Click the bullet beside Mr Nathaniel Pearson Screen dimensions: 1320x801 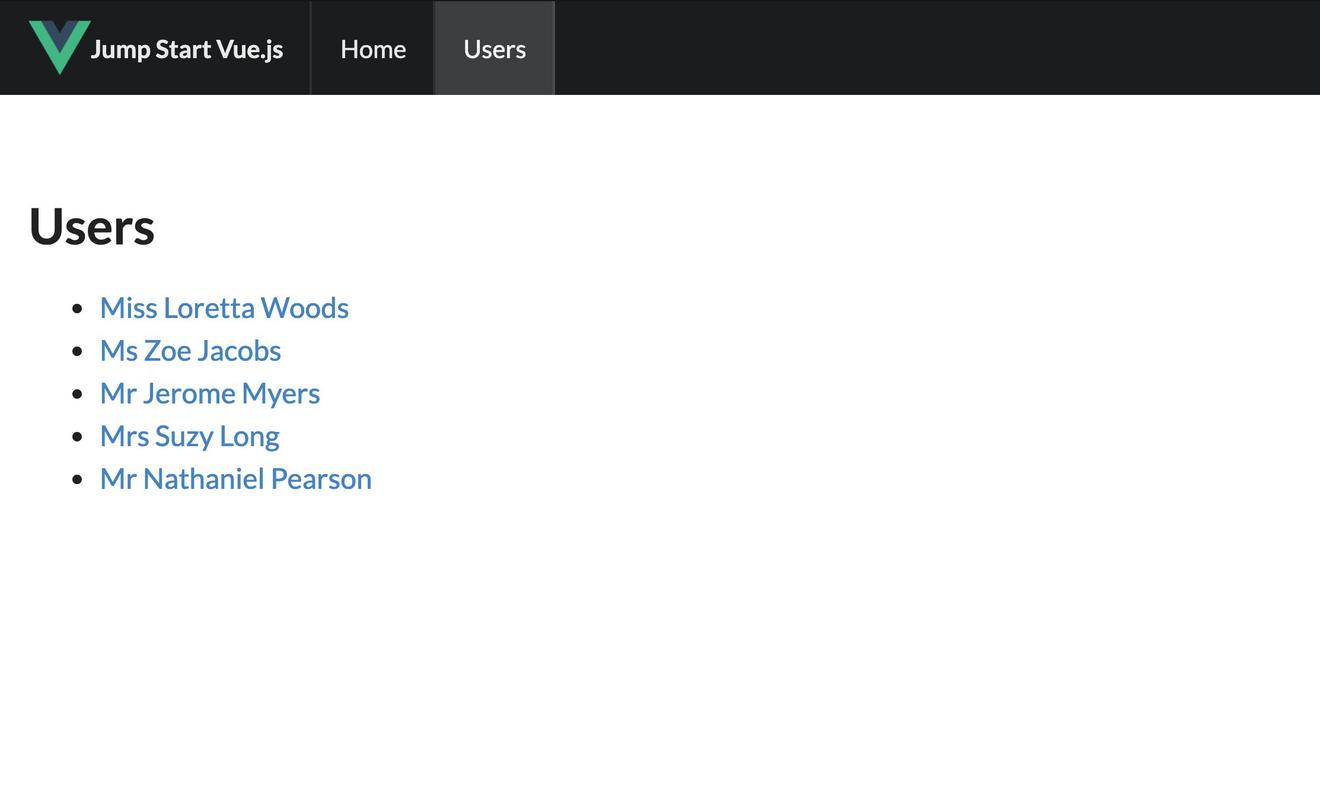point(78,480)
